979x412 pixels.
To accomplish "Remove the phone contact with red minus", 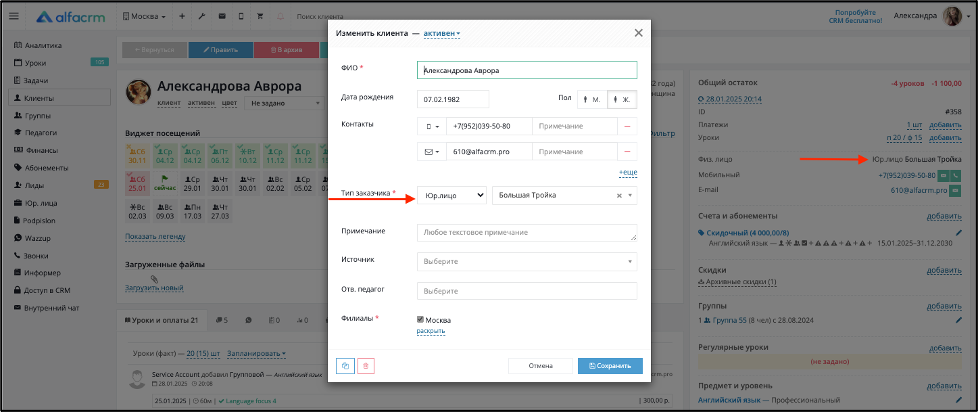I will (x=627, y=126).
